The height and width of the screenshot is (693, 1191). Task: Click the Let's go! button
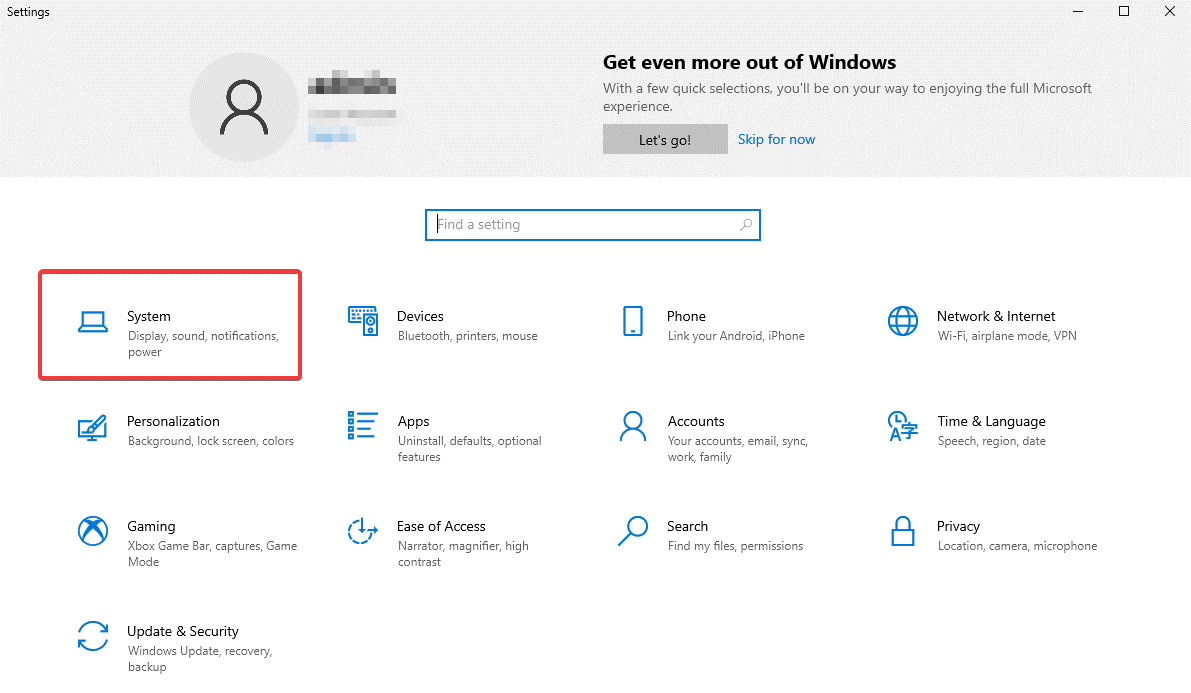click(x=665, y=139)
